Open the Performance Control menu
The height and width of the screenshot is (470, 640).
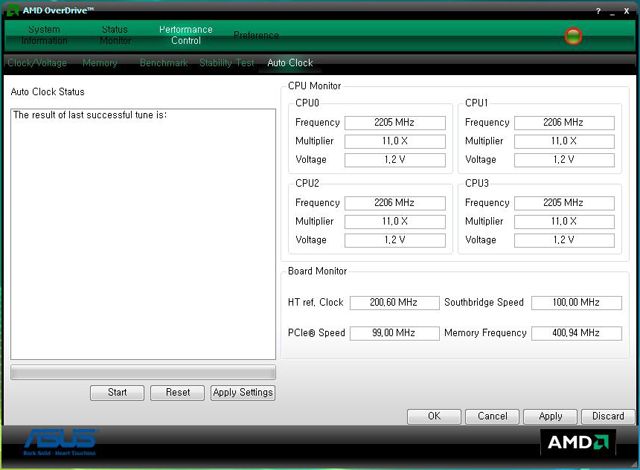pos(186,35)
